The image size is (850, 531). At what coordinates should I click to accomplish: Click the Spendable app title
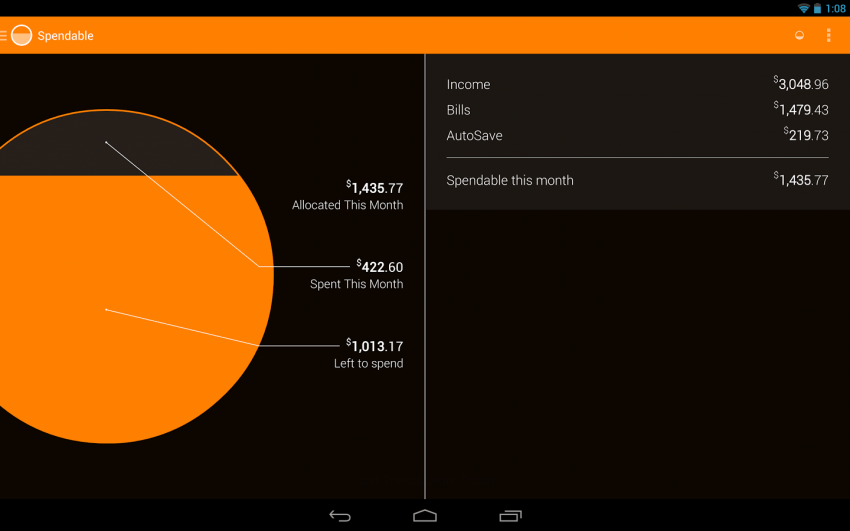point(66,36)
